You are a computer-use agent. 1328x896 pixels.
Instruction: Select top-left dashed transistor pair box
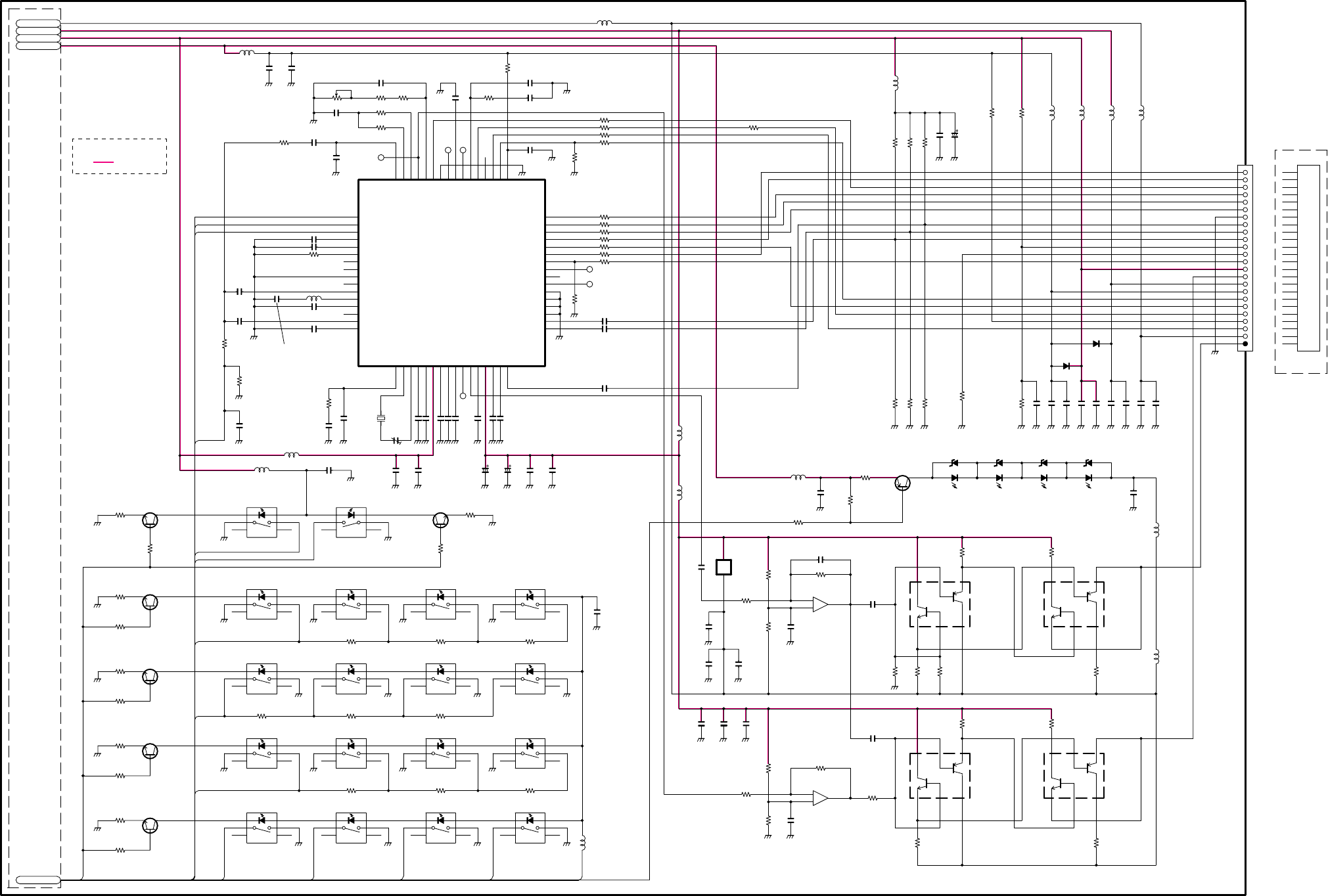940,604
